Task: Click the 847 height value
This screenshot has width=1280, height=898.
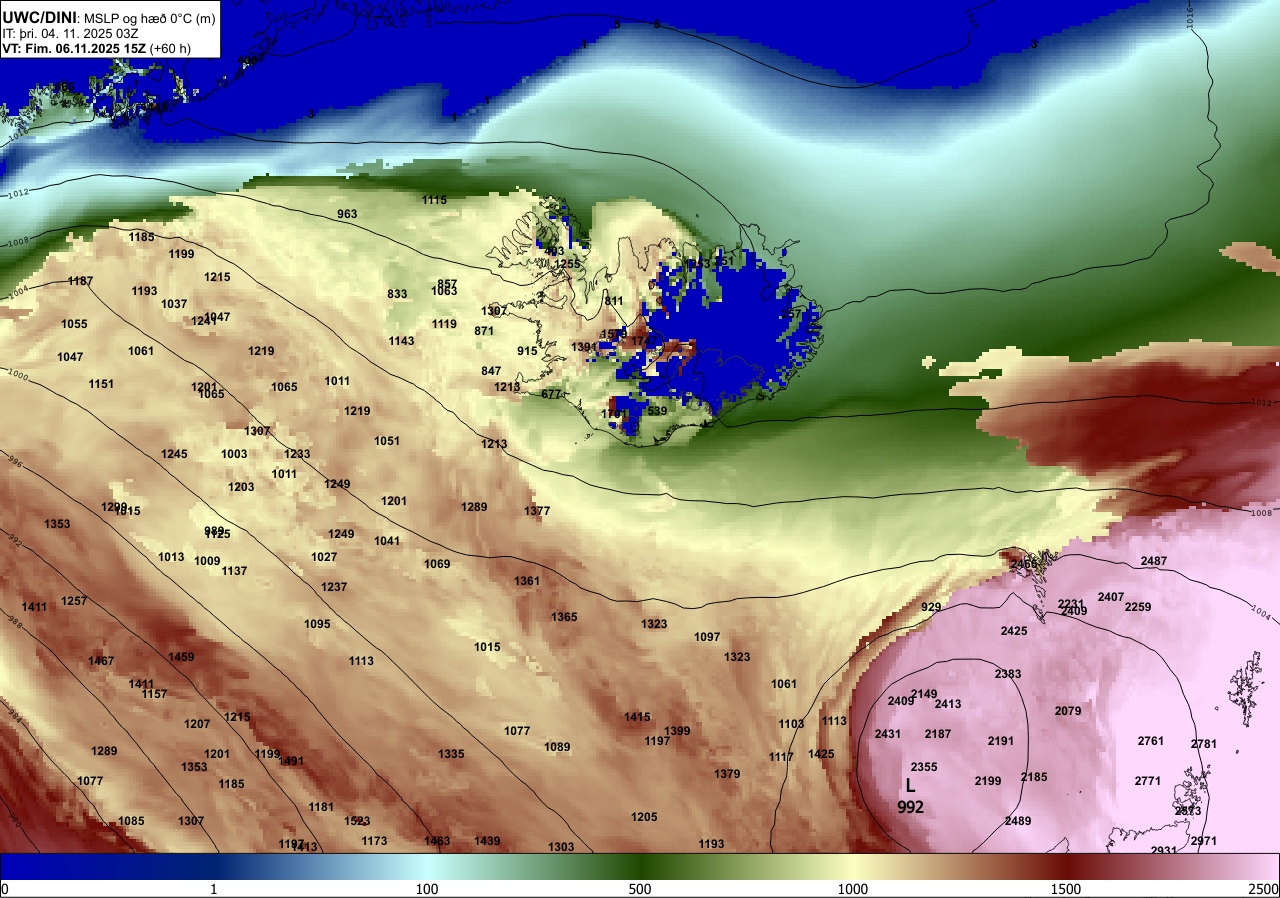Action: pos(491,371)
